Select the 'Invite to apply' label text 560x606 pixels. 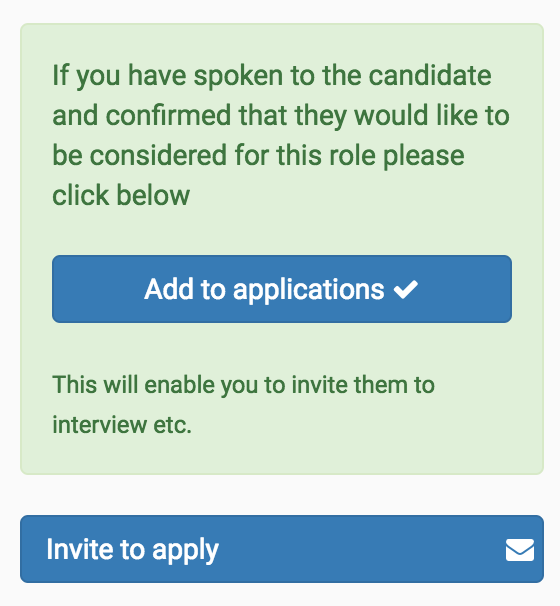133,550
